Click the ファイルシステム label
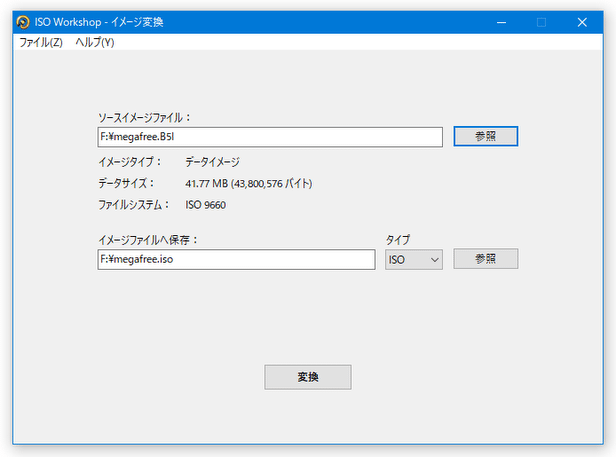616x457 pixels. point(134,206)
